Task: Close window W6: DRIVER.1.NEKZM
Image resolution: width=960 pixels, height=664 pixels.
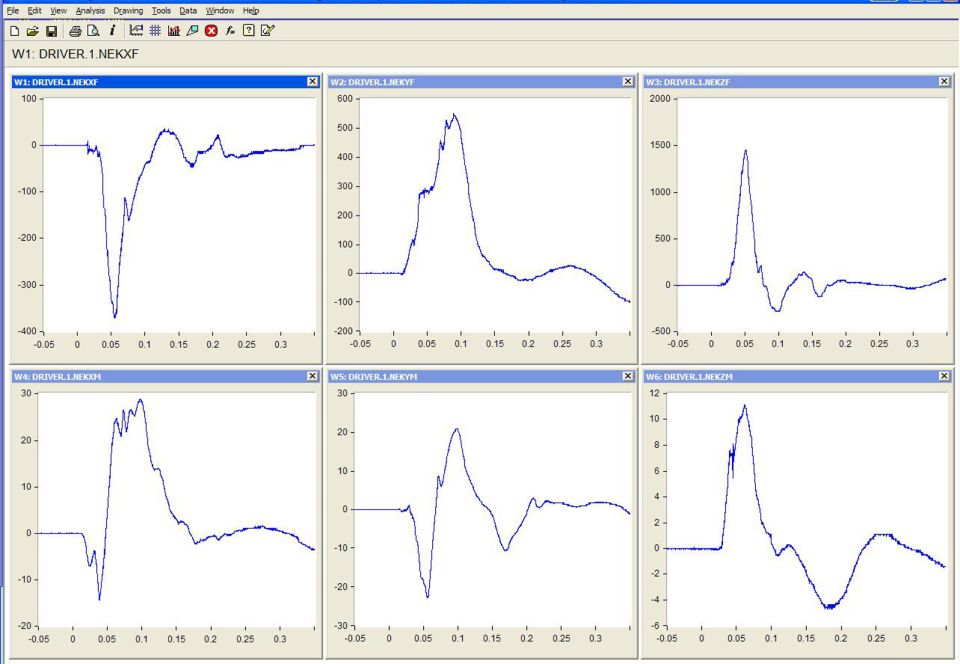Action: (944, 376)
